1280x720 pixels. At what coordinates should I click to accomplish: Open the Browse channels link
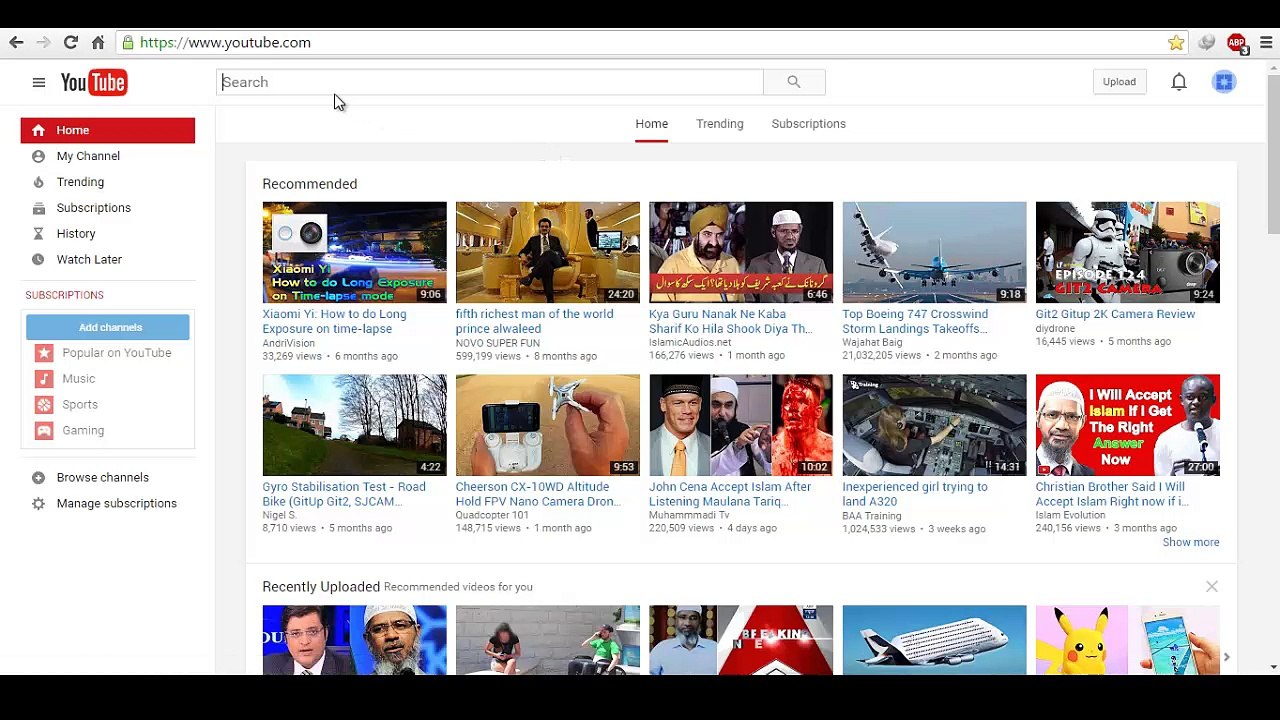(103, 478)
